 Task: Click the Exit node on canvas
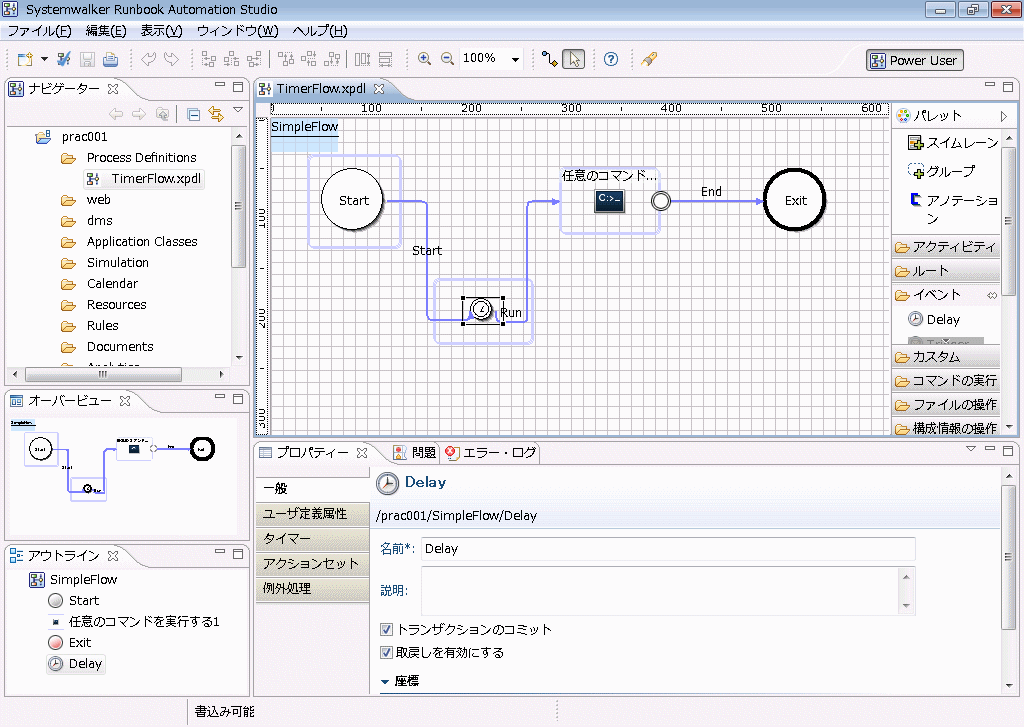point(794,200)
